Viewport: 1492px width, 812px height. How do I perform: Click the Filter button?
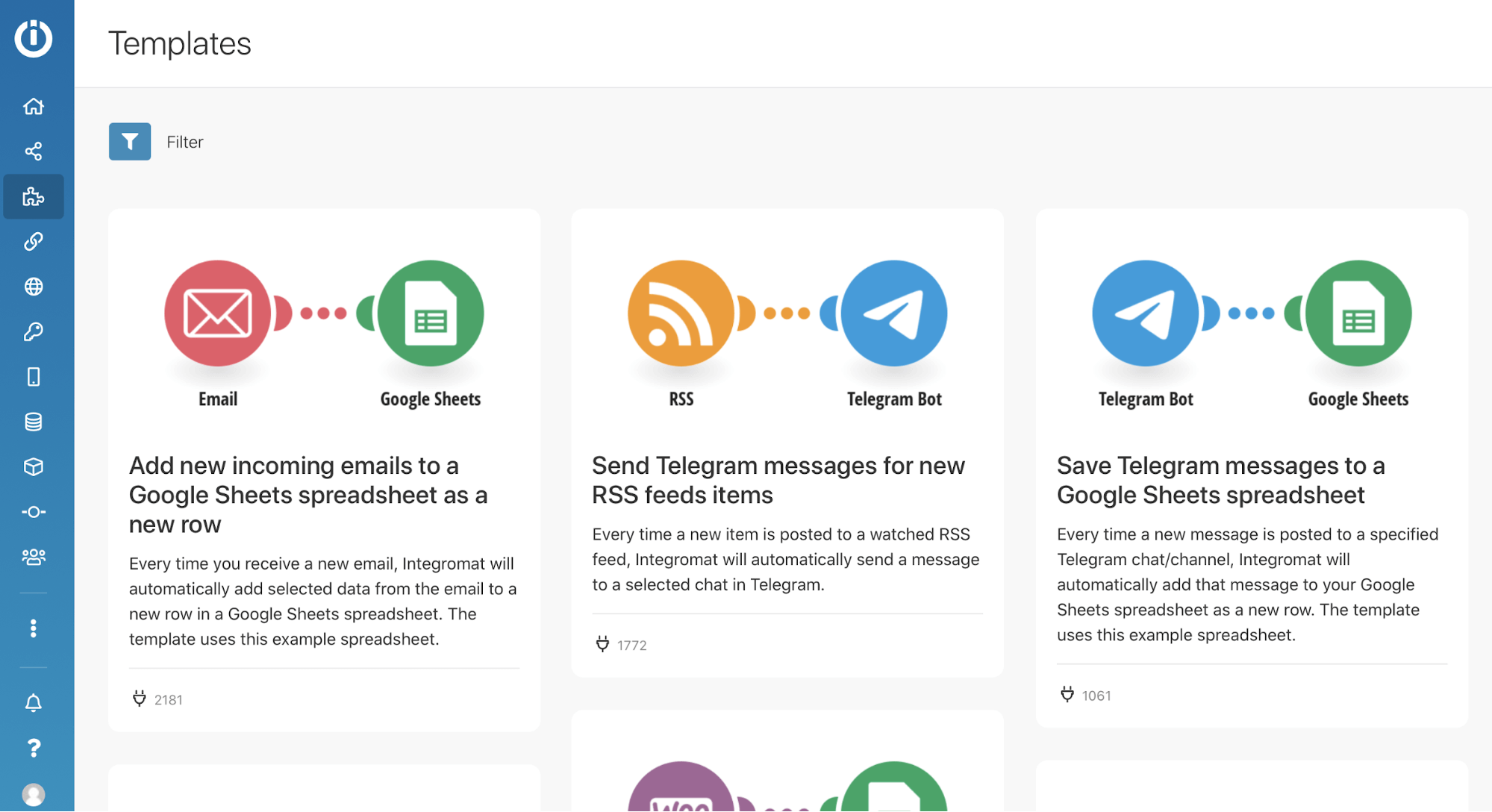pyautogui.click(x=130, y=141)
